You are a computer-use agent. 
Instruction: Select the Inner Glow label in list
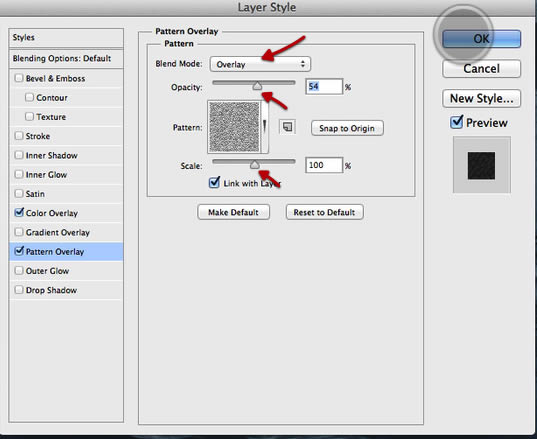coord(46,175)
